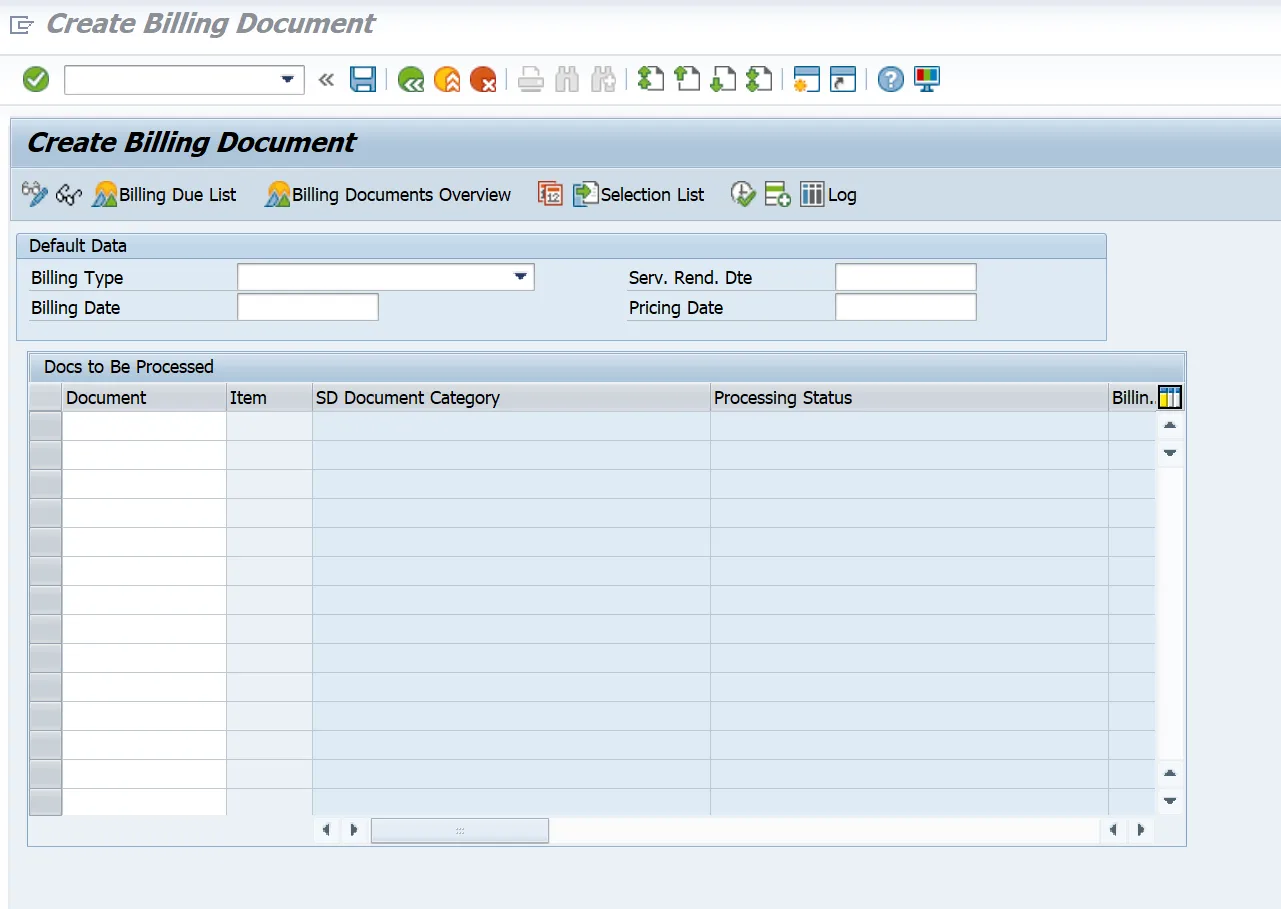Screen dimensions: 1281x909
Task: Click the green checkmark Enter icon
Action: tap(36, 80)
